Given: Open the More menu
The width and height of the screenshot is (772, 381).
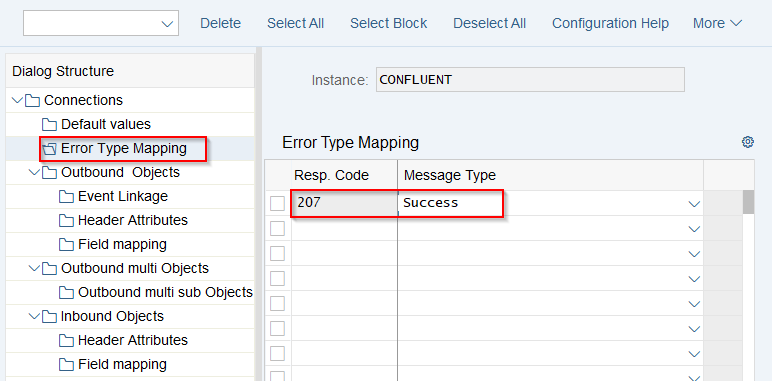Looking at the screenshot, I should point(717,23).
